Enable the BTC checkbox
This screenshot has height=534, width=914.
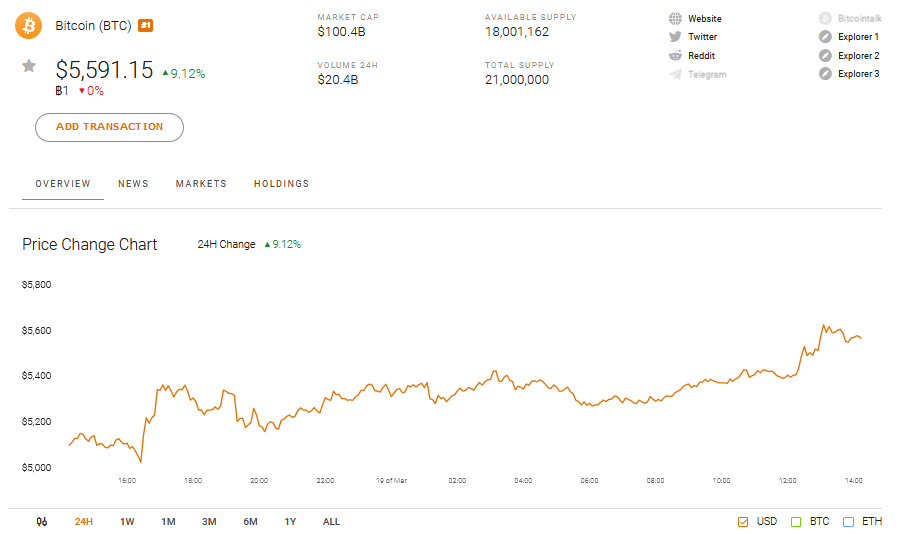(x=796, y=522)
